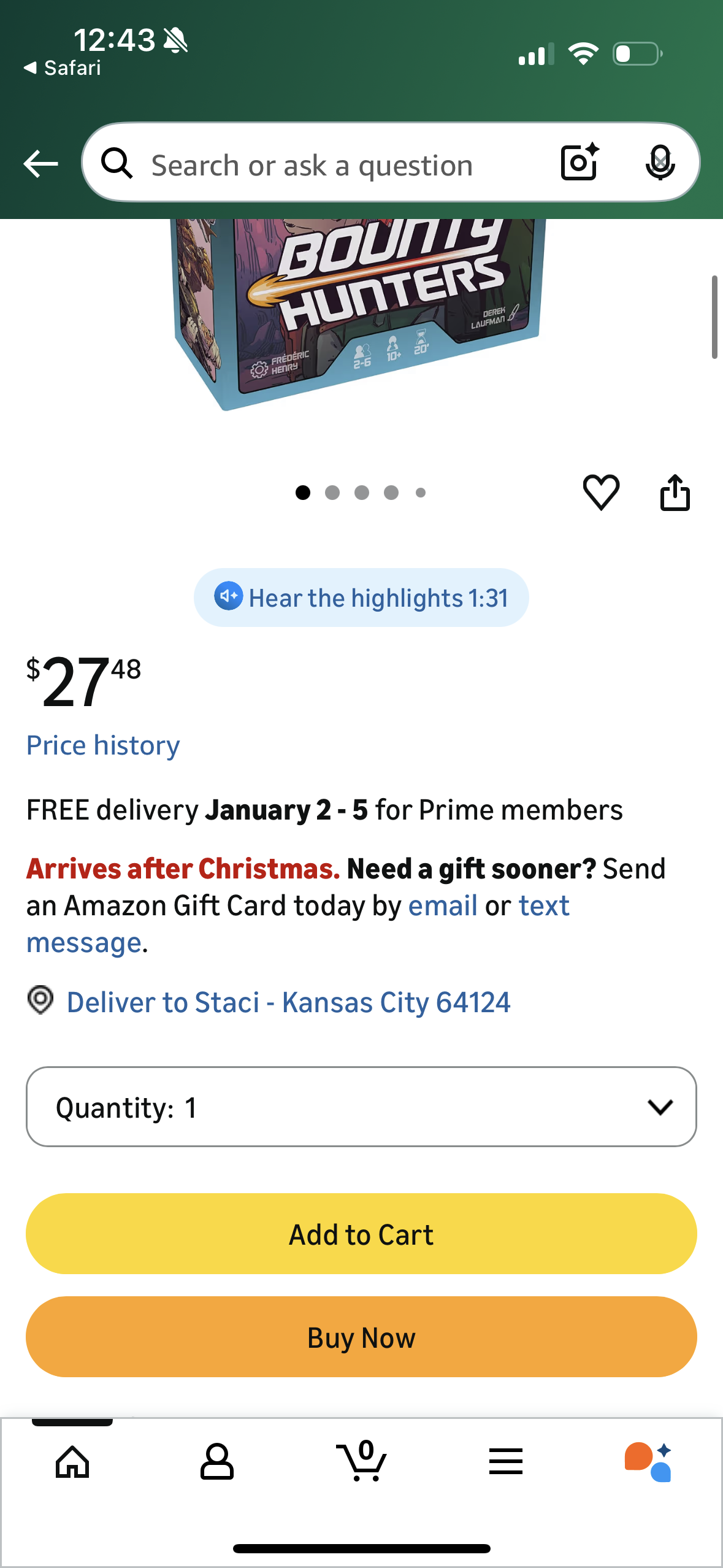Go to Home tab in bottom bar
Image resolution: width=723 pixels, height=1568 pixels.
coord(72,1462)
